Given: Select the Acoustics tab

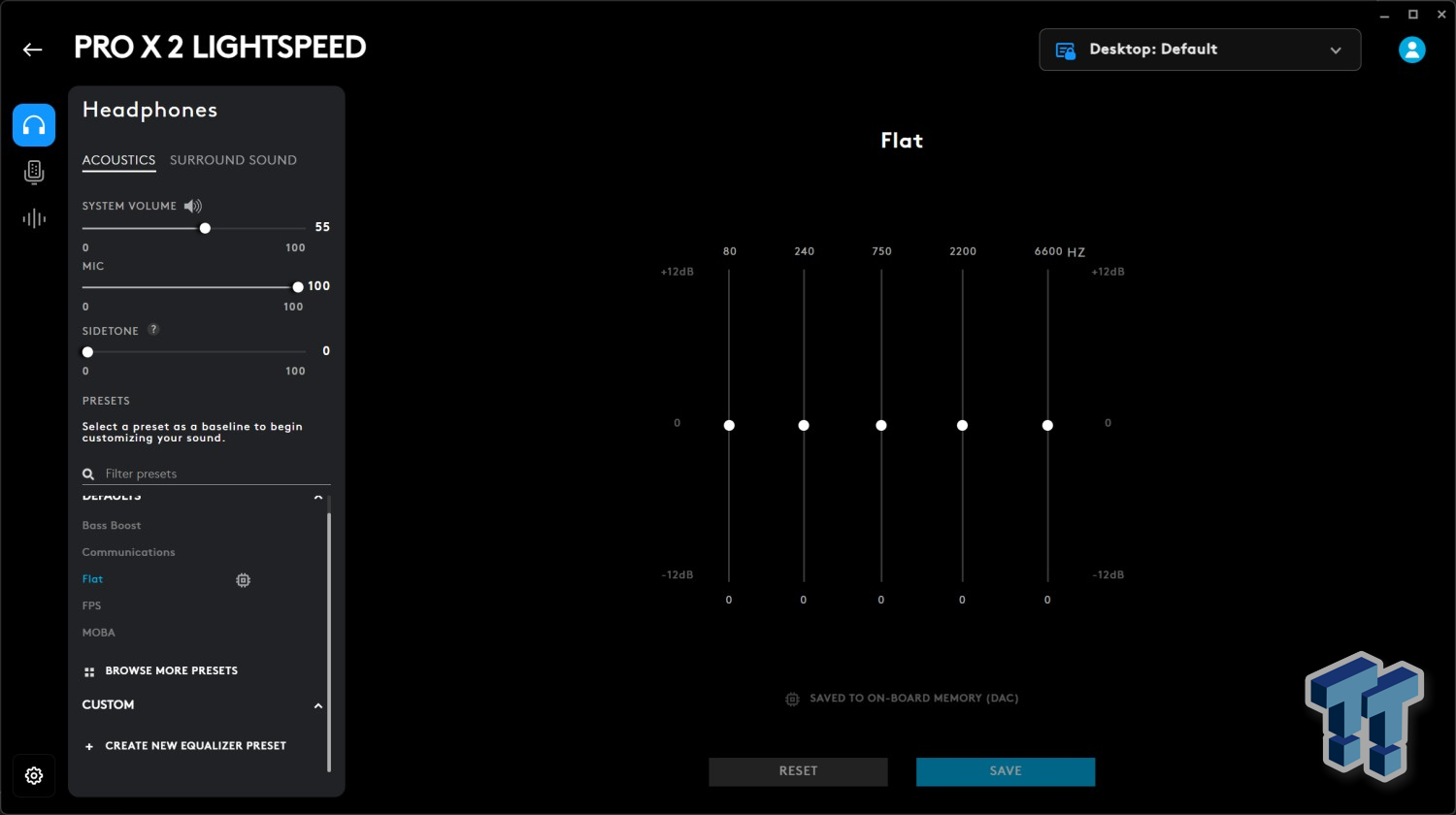Looking at the screenshot, I should tap(118, 160).
